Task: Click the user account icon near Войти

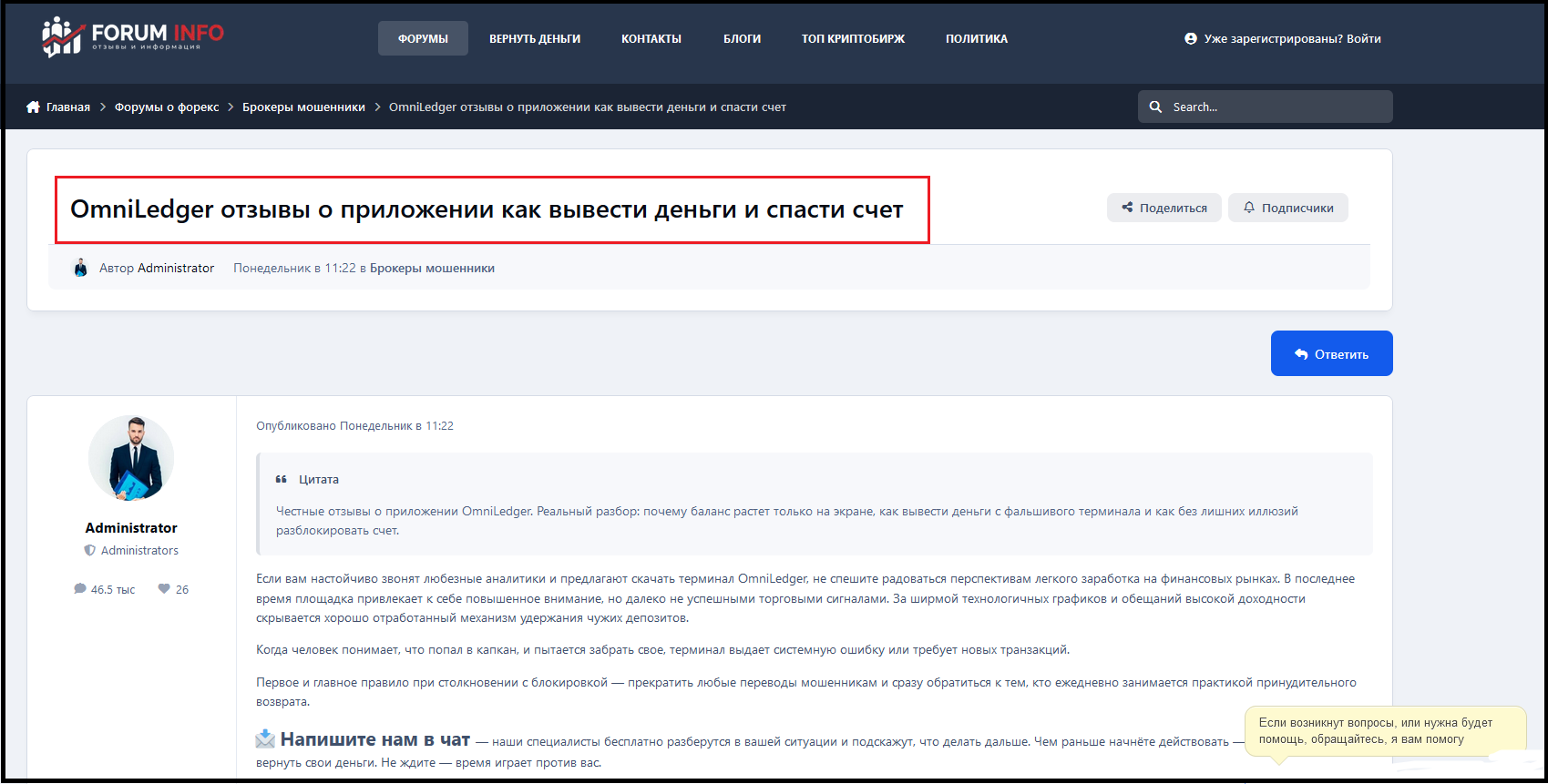Action: click(x=1191, y=38)
